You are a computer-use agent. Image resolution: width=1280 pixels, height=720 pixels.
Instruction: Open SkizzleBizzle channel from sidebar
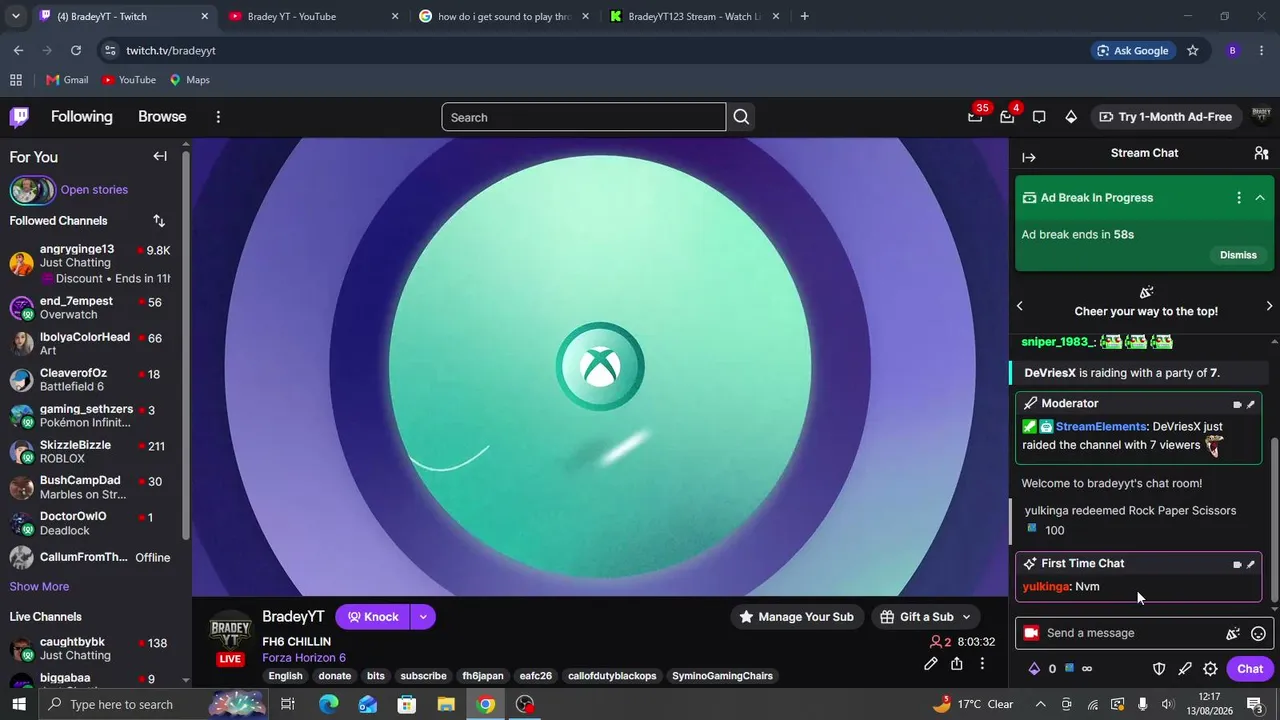pyautogui.click(x=90, y=452)
